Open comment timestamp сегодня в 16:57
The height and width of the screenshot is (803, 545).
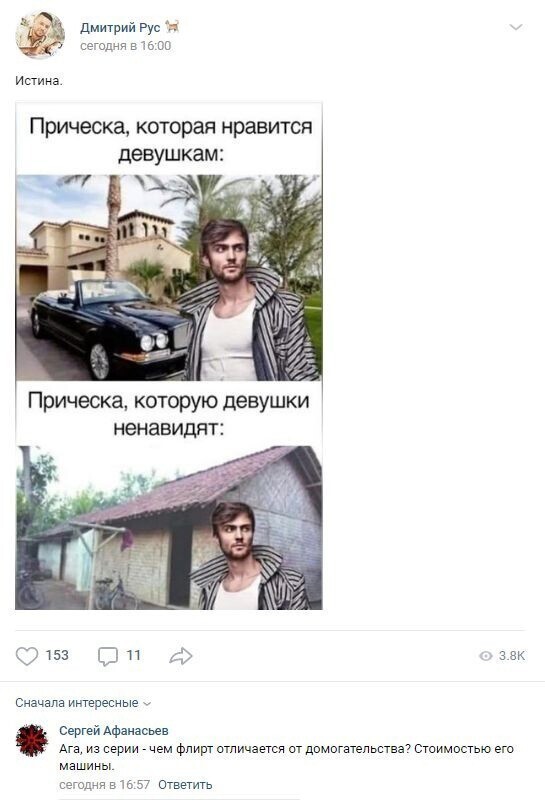(104, 785)
